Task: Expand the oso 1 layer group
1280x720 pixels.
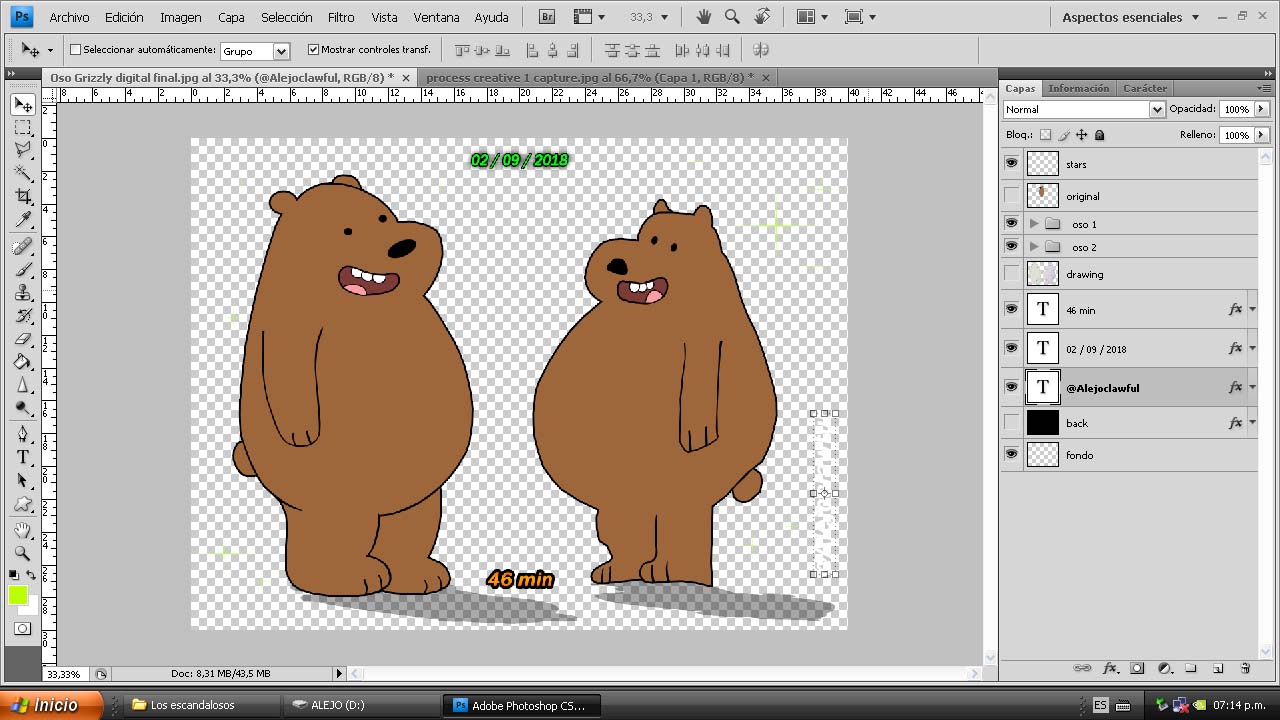Action: coord(1034,224)
